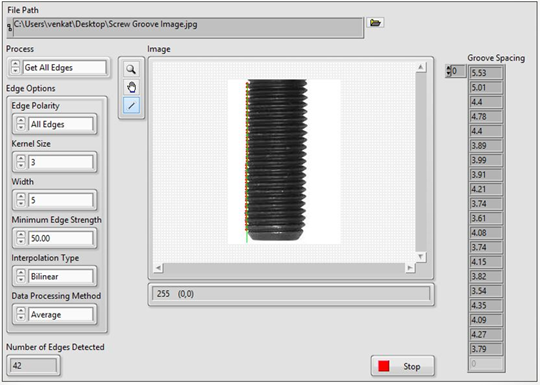
Task: Adjust the Width stepper arrows
Action: pyautogui.click(x=21, y=200)
